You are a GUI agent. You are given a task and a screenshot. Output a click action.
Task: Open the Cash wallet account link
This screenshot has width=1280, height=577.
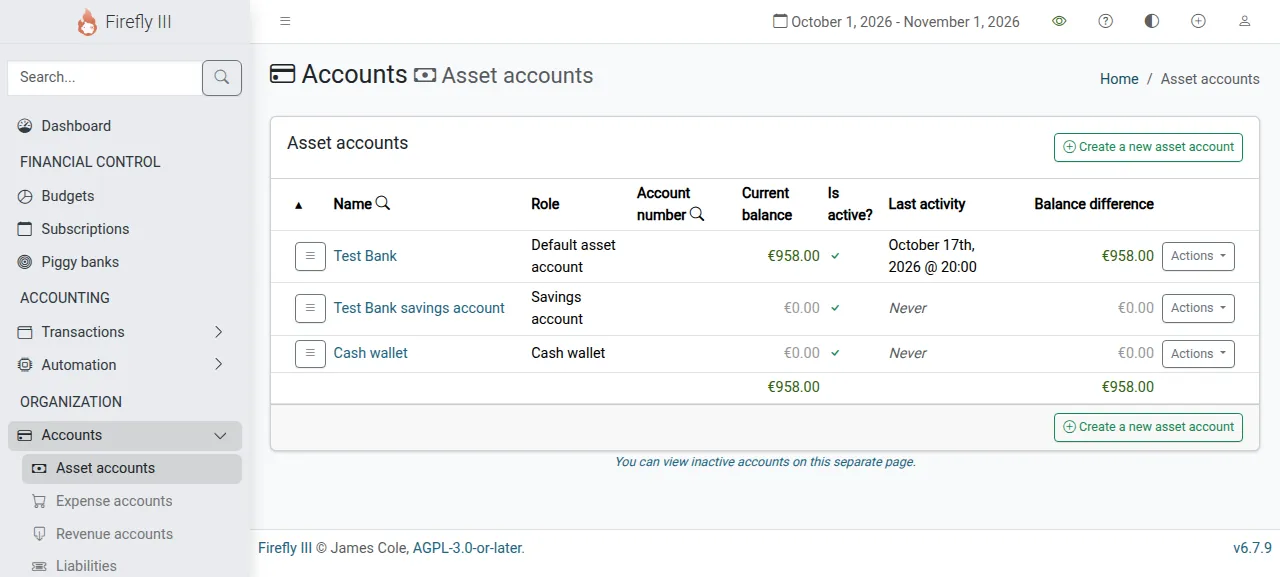[371, 353]
